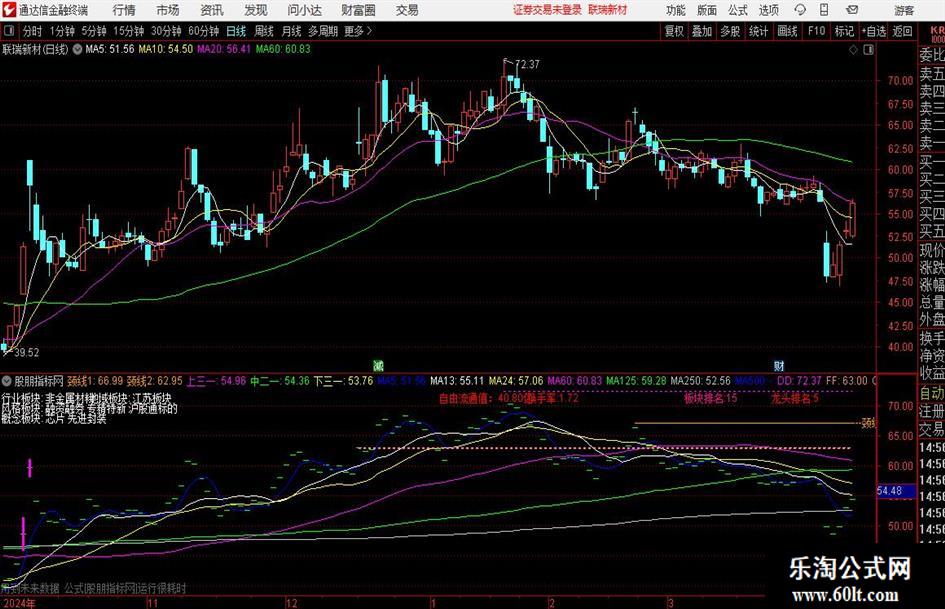Screen dimensions: 945x609
Task: Open the 交易 menu
Action: (407, 10)
